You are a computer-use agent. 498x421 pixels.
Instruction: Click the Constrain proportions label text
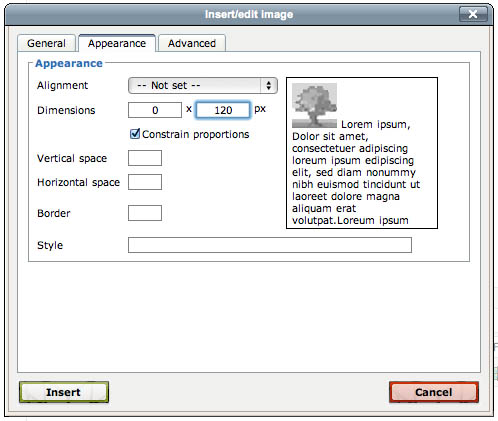click(196, 134)
